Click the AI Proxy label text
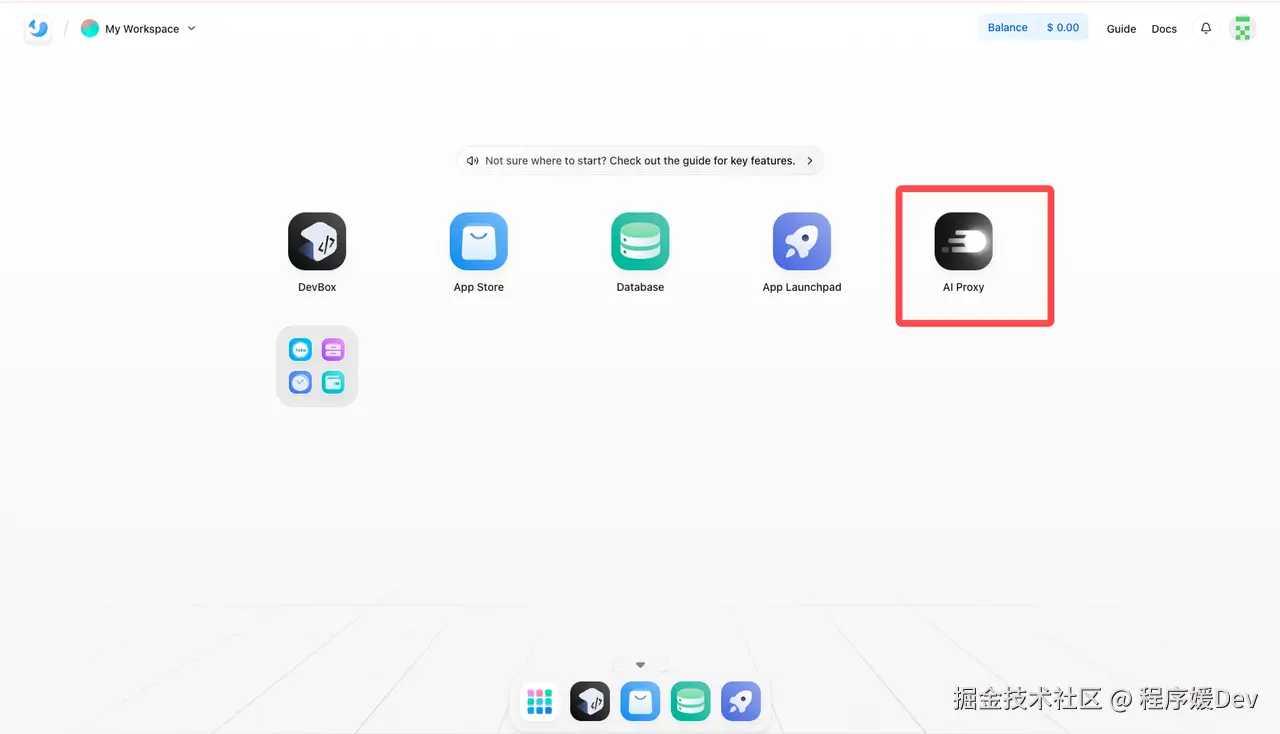The height and width of the screenshot is (734, 1280). [964, 287]
